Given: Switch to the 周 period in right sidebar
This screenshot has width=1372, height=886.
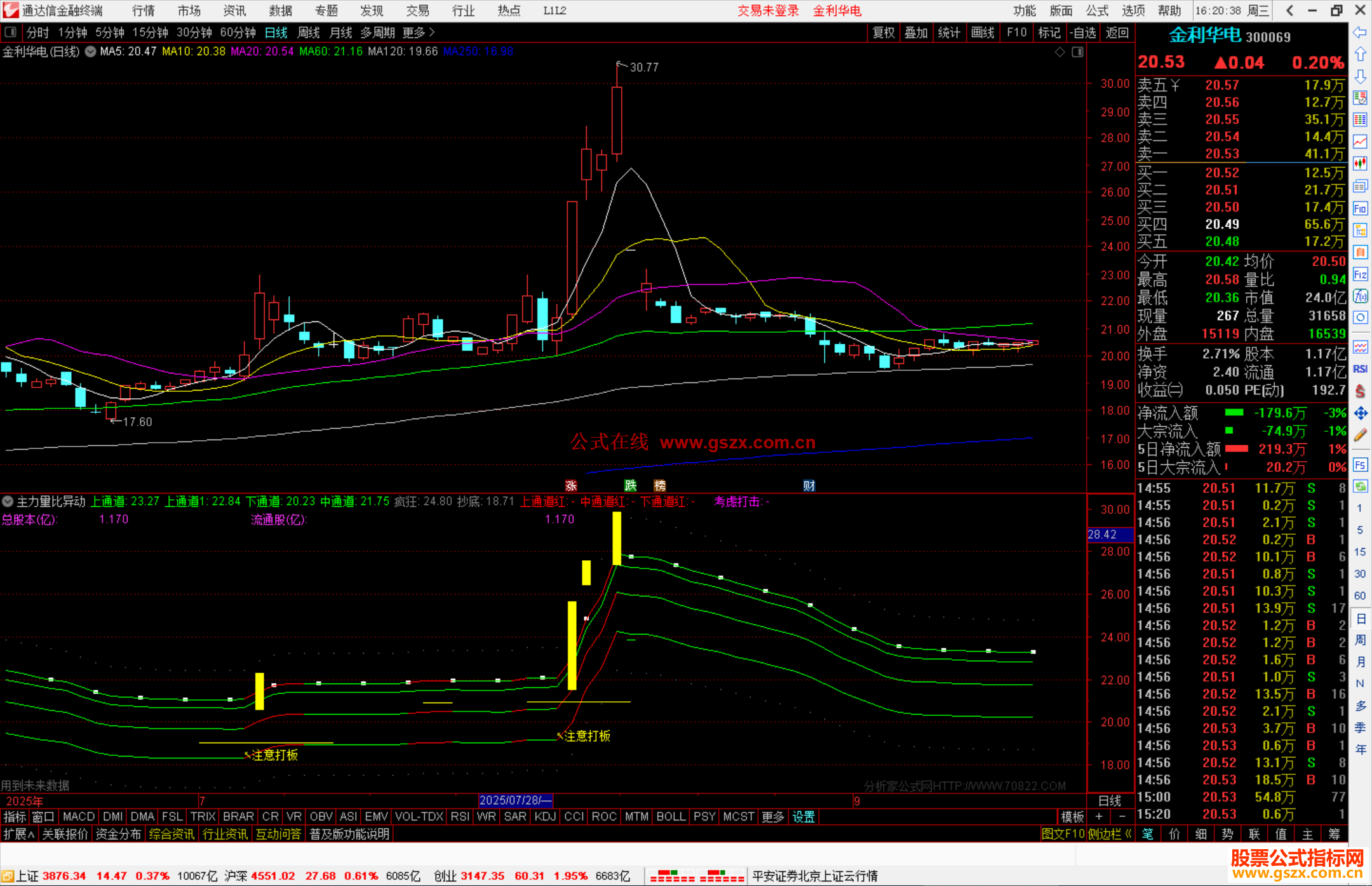Looking at the screenshot, I should click(x=1361, y=640).
